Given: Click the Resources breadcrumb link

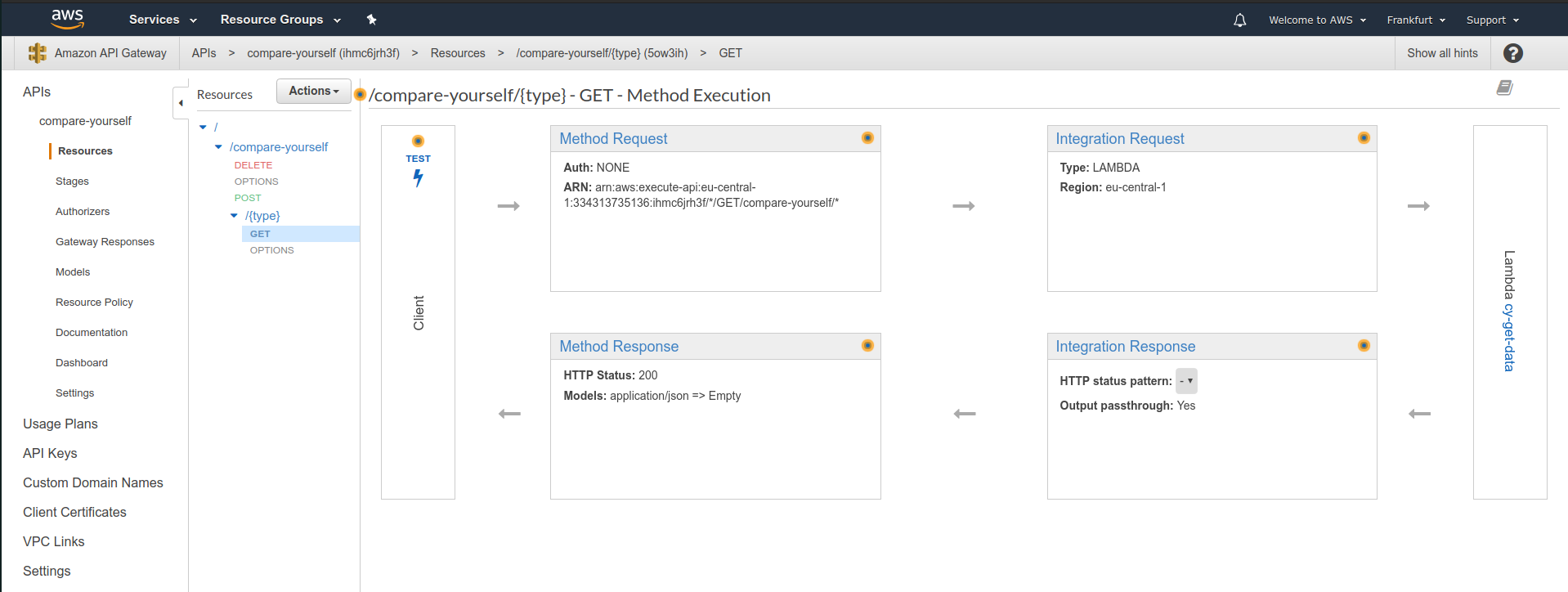Looking at the screenshot, I should 458,53.
